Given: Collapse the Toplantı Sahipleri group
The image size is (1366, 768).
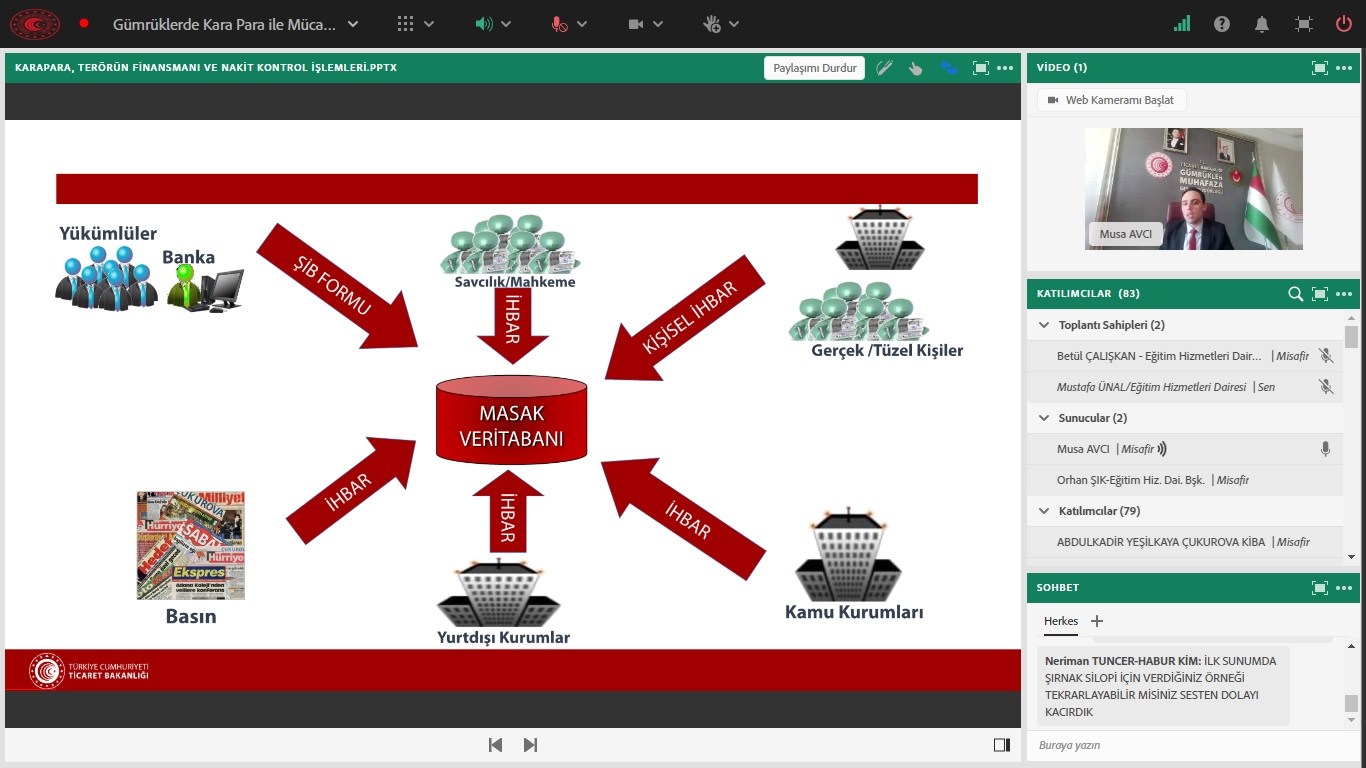Looking at the screenshot, I should [x=1045, y=325].
